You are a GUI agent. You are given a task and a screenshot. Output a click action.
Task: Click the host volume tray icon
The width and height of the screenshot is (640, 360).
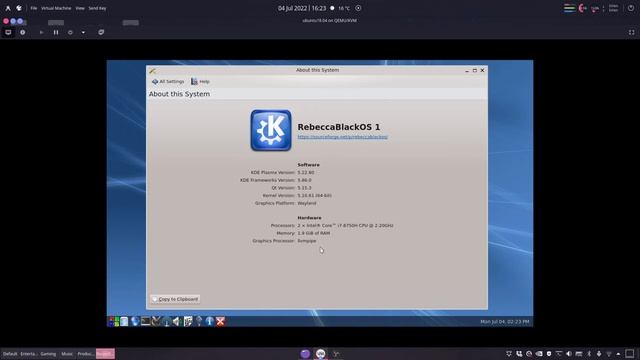[x=569, y=354]
